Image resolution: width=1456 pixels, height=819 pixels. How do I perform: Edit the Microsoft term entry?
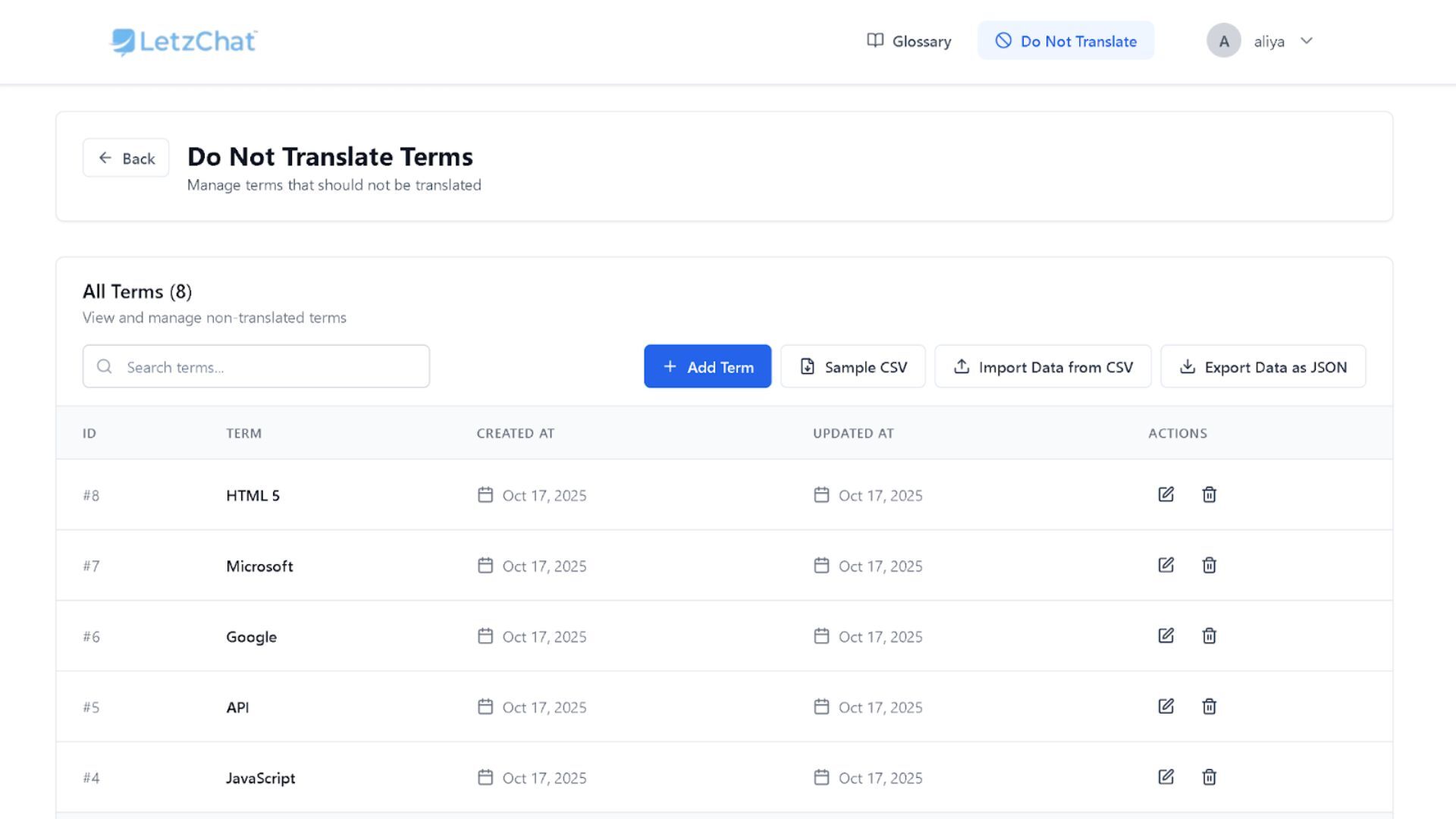(x=1166, y=565)
